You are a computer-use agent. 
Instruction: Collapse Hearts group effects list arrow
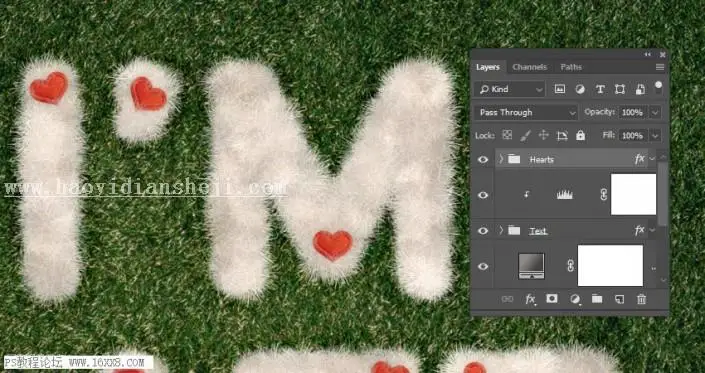coord(652,159)
